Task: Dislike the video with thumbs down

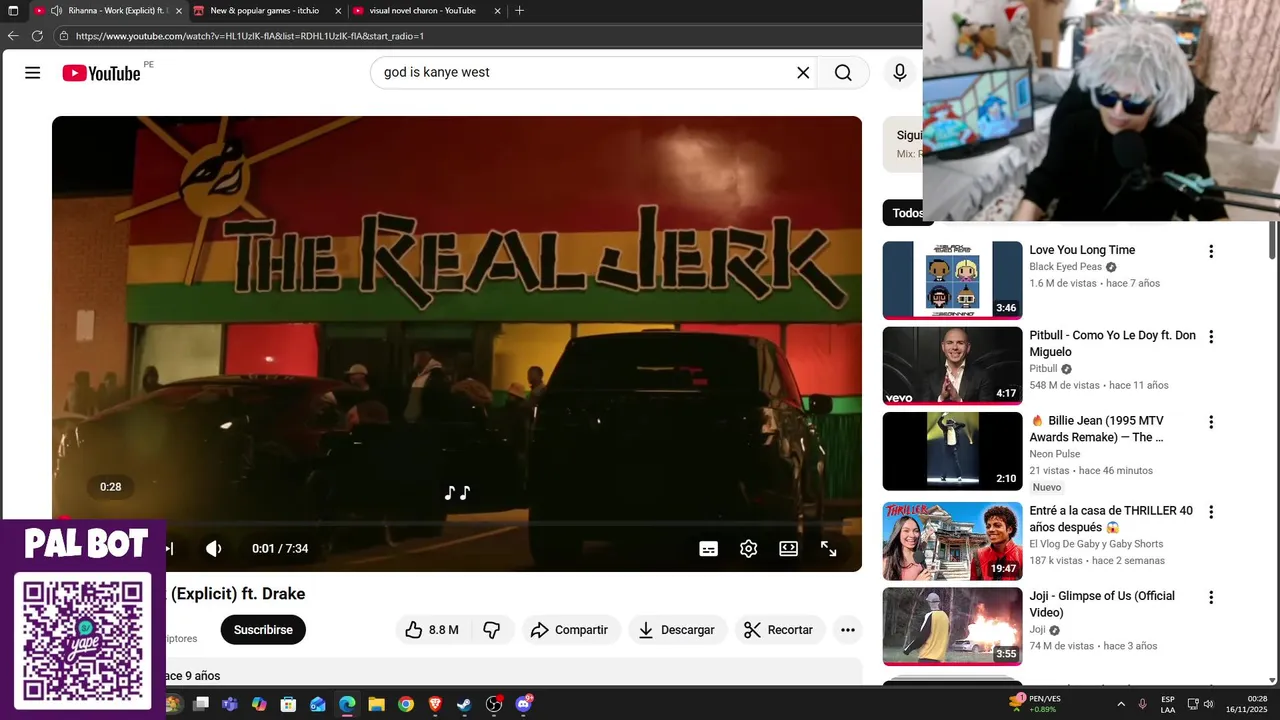Action: coord(491,630)
